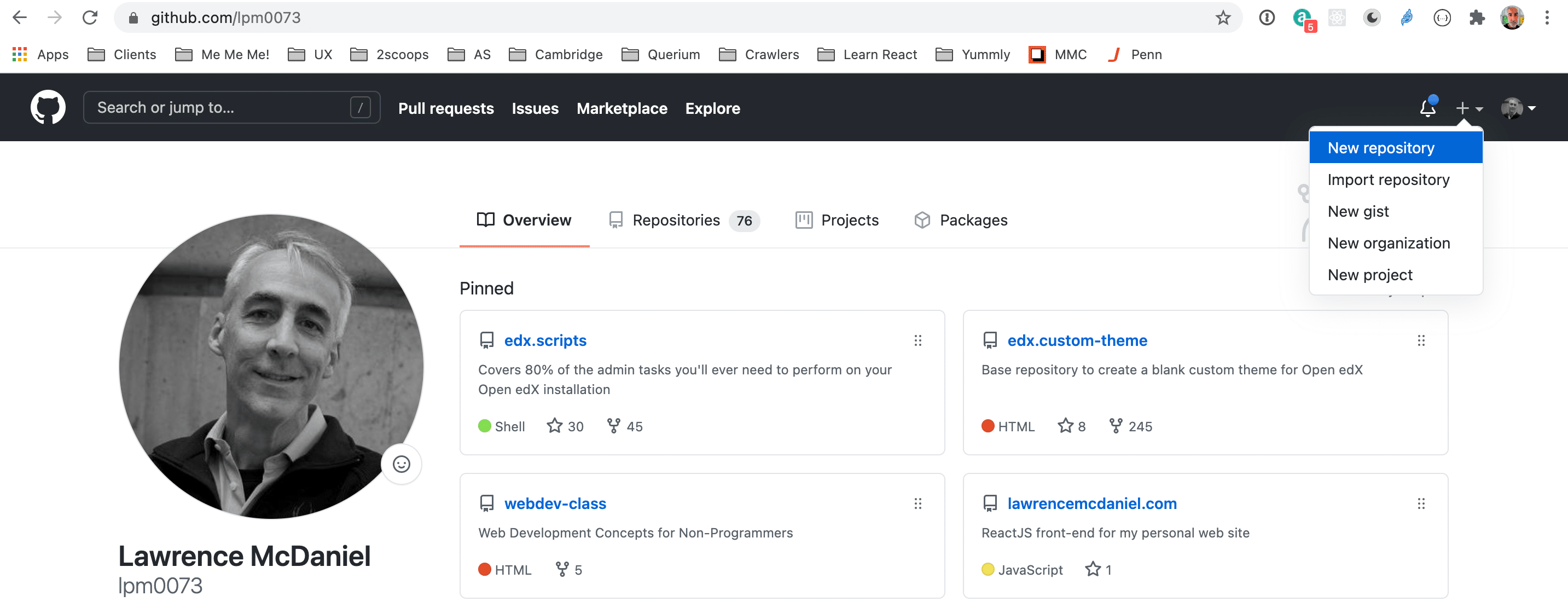Click the browser forward arrow
The image size is (1568, 613).
(x=55, y=18)
